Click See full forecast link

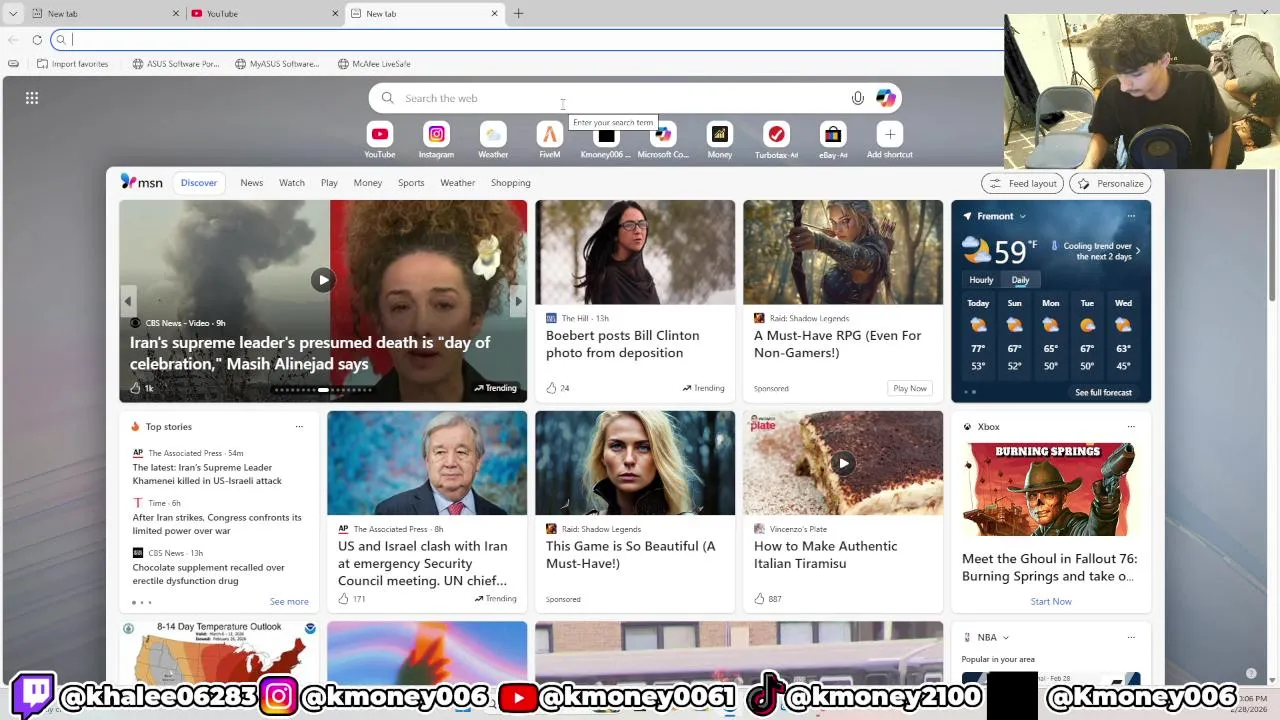click(x=1103, y=392)
